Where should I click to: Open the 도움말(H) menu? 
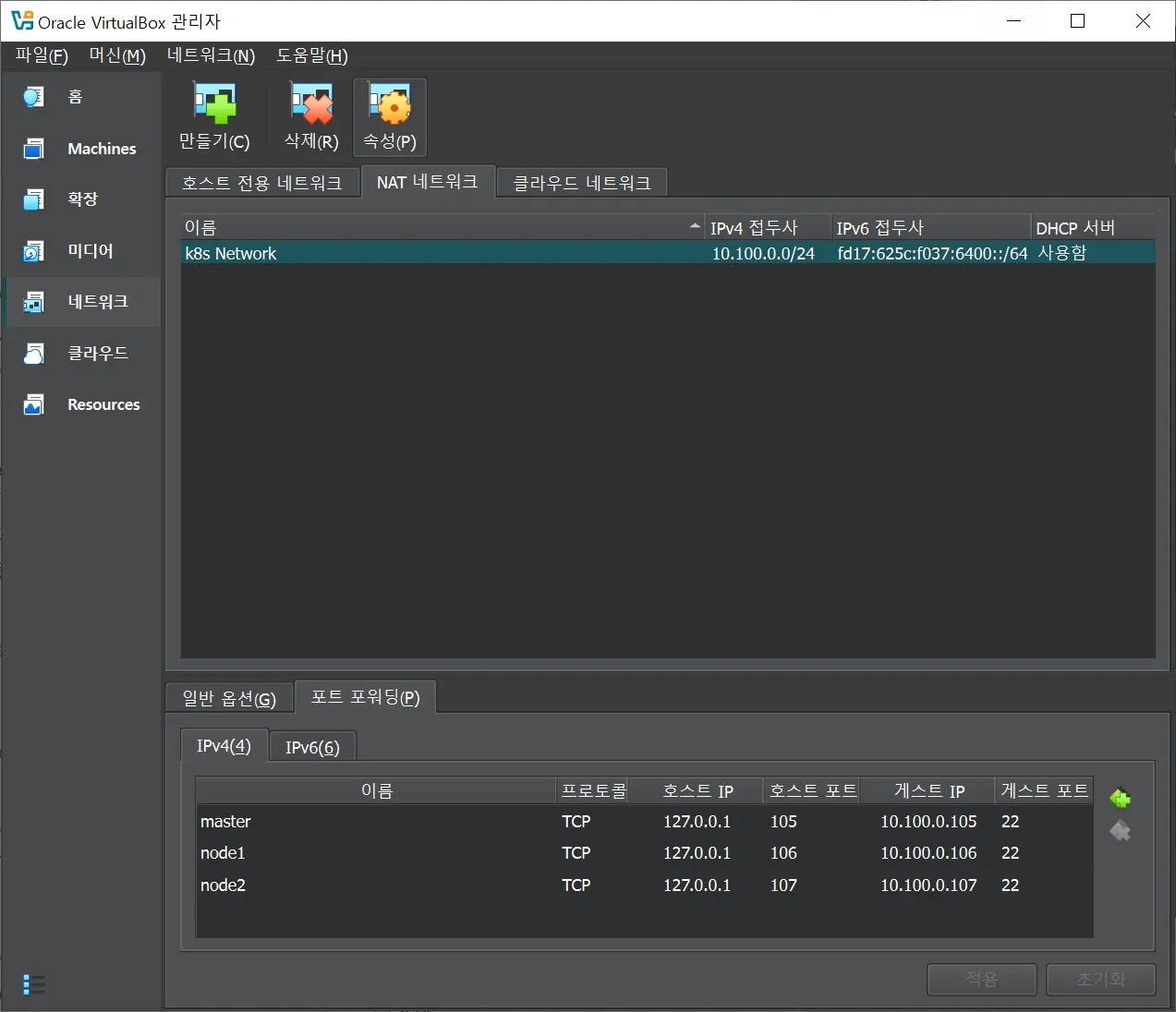coord(312,55)
